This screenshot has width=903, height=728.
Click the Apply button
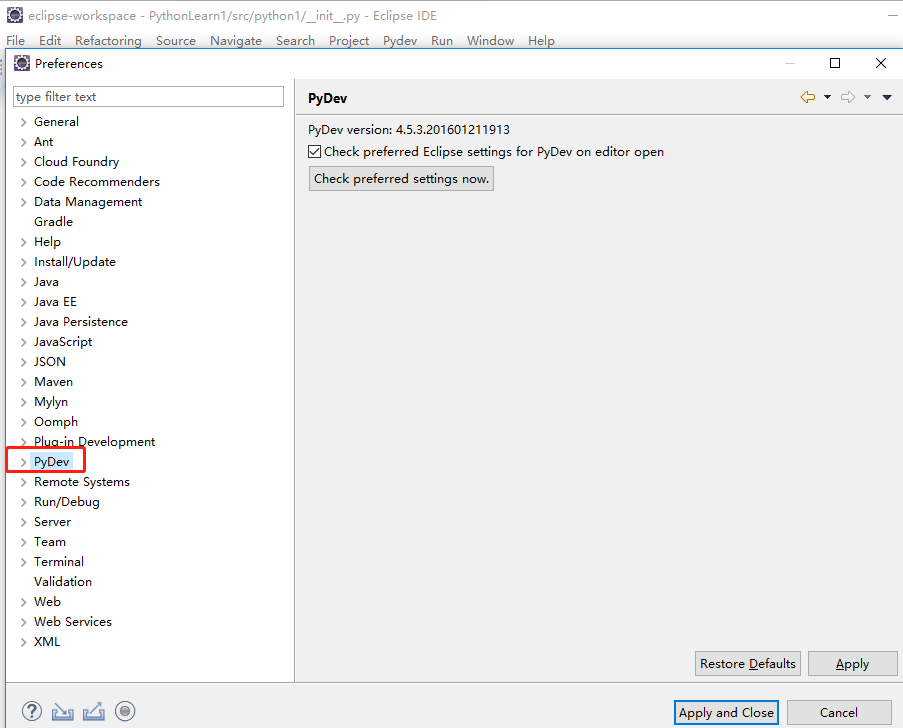[852, 663]
